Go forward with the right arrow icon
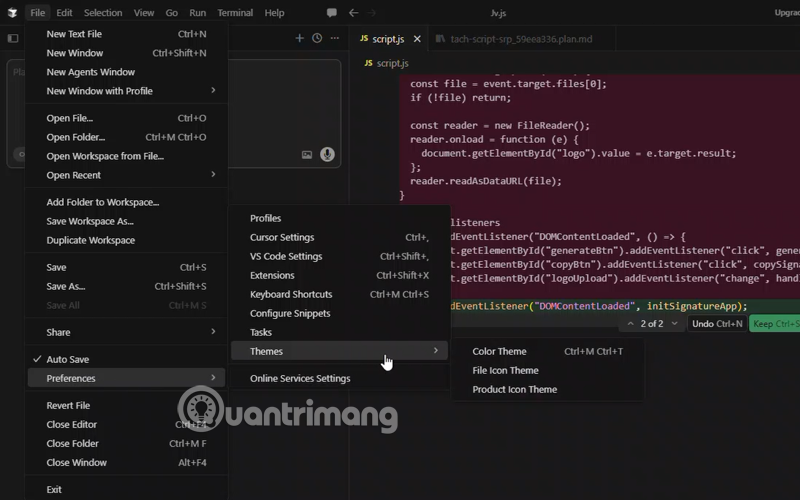Viewport: 800px width, 500px height. [x=371, y=13]
